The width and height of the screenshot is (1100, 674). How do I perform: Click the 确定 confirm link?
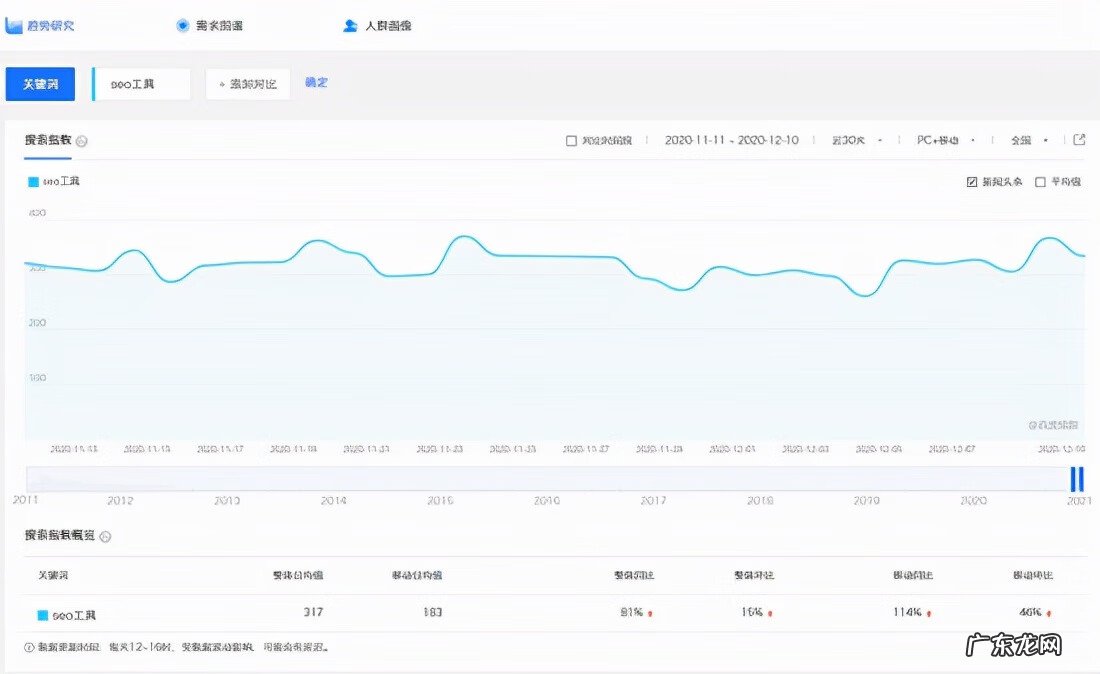coord(316,82)
